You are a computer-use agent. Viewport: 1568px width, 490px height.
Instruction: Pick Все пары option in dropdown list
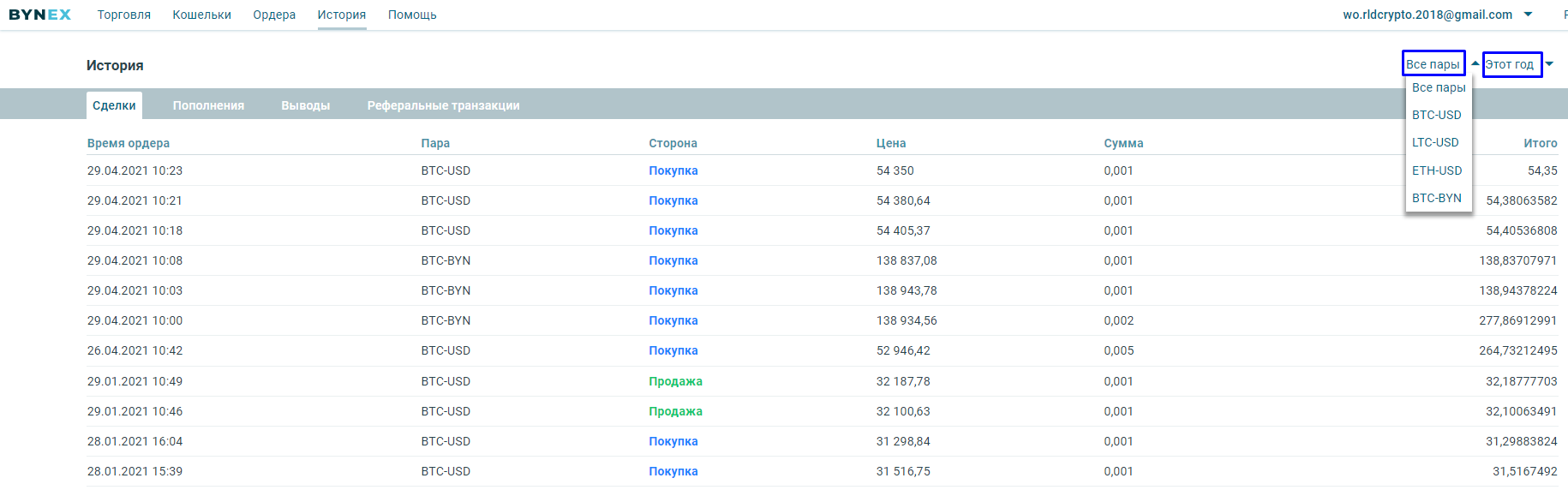tap(1439, 87)
